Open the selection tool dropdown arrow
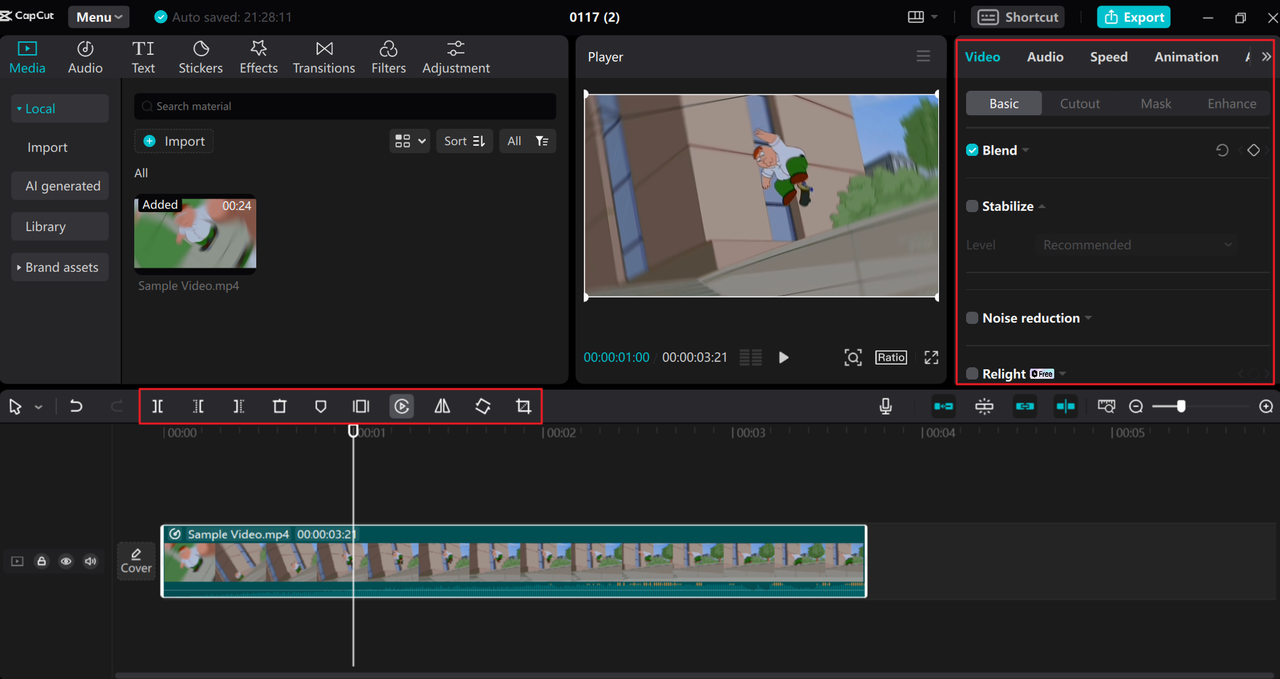The width and height of the screenshot is (1280, 679). pyautogui.click(x=39, y=407)
